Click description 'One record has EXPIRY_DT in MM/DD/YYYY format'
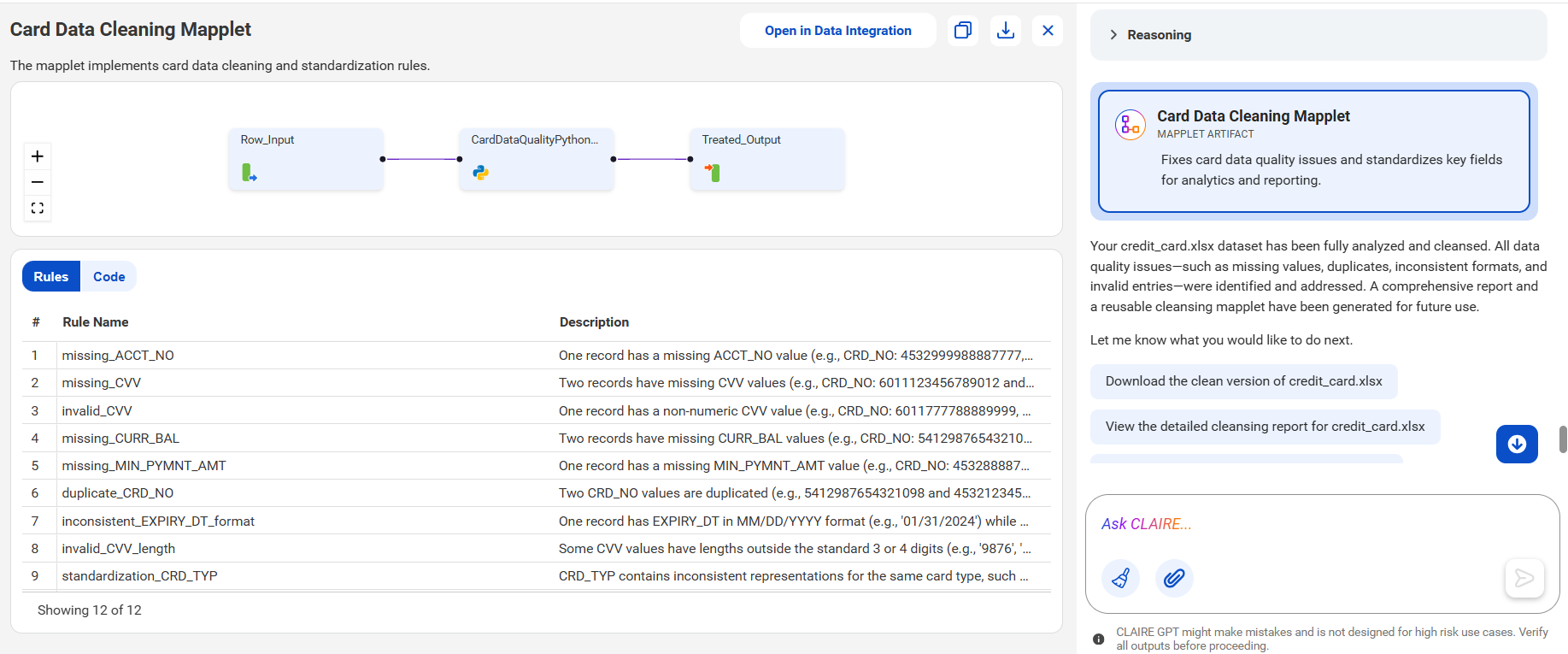Viewport: 1568px width, 654px height. 794,521
